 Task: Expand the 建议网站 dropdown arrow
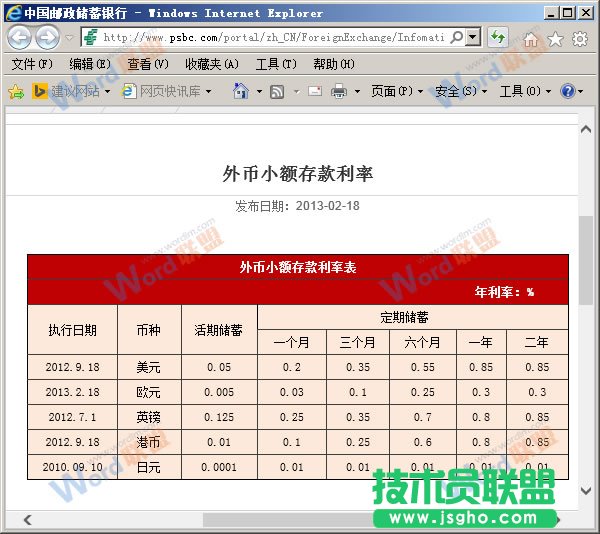(107, 91)
